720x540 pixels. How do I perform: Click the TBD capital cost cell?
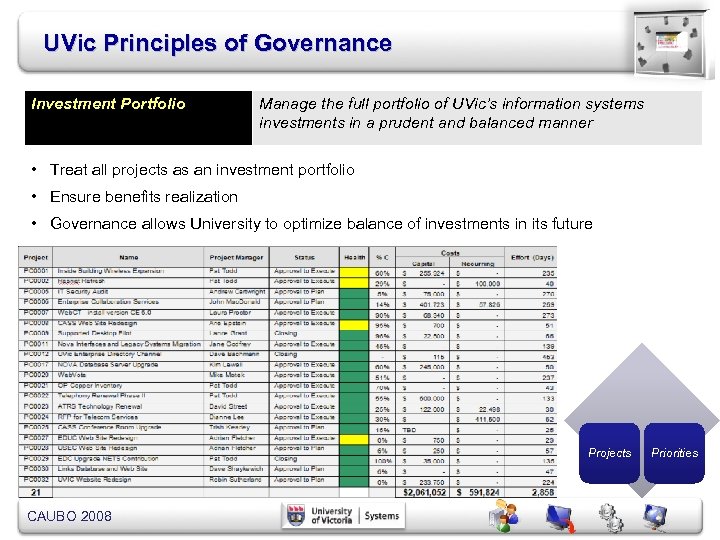coord(409,430)
